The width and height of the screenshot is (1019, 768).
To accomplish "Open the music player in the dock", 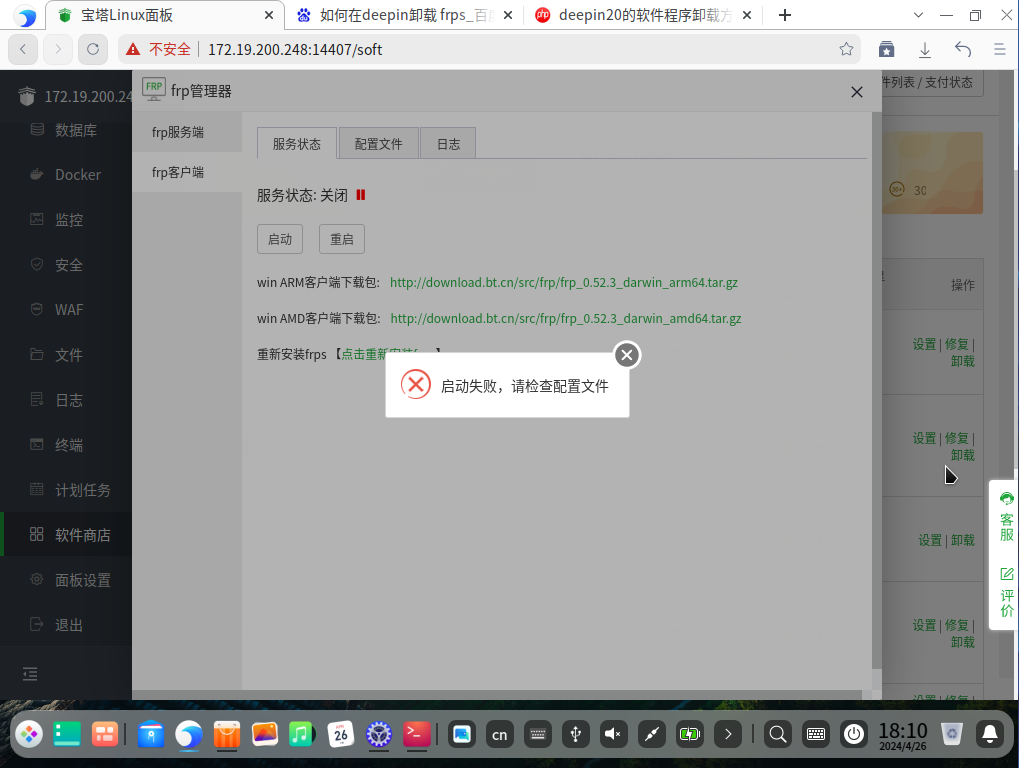I will tap(302, 734).
